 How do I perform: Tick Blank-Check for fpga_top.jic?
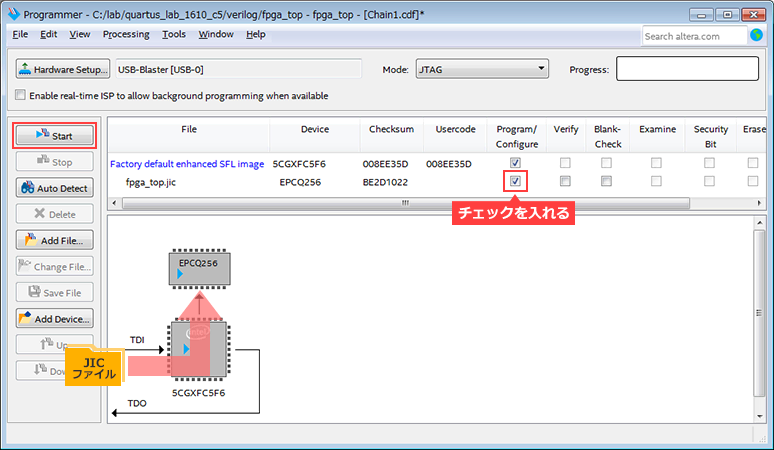607,181
